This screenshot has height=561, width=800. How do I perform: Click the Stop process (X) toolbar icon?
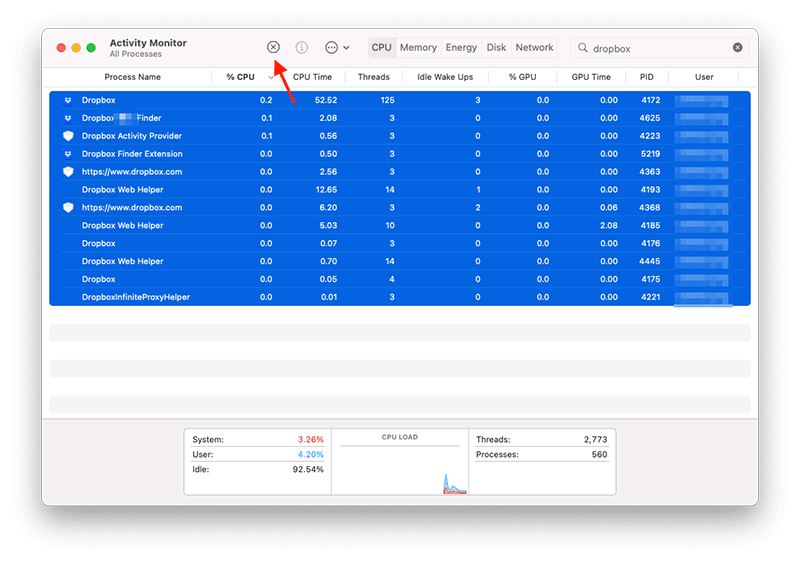[273, 47]
